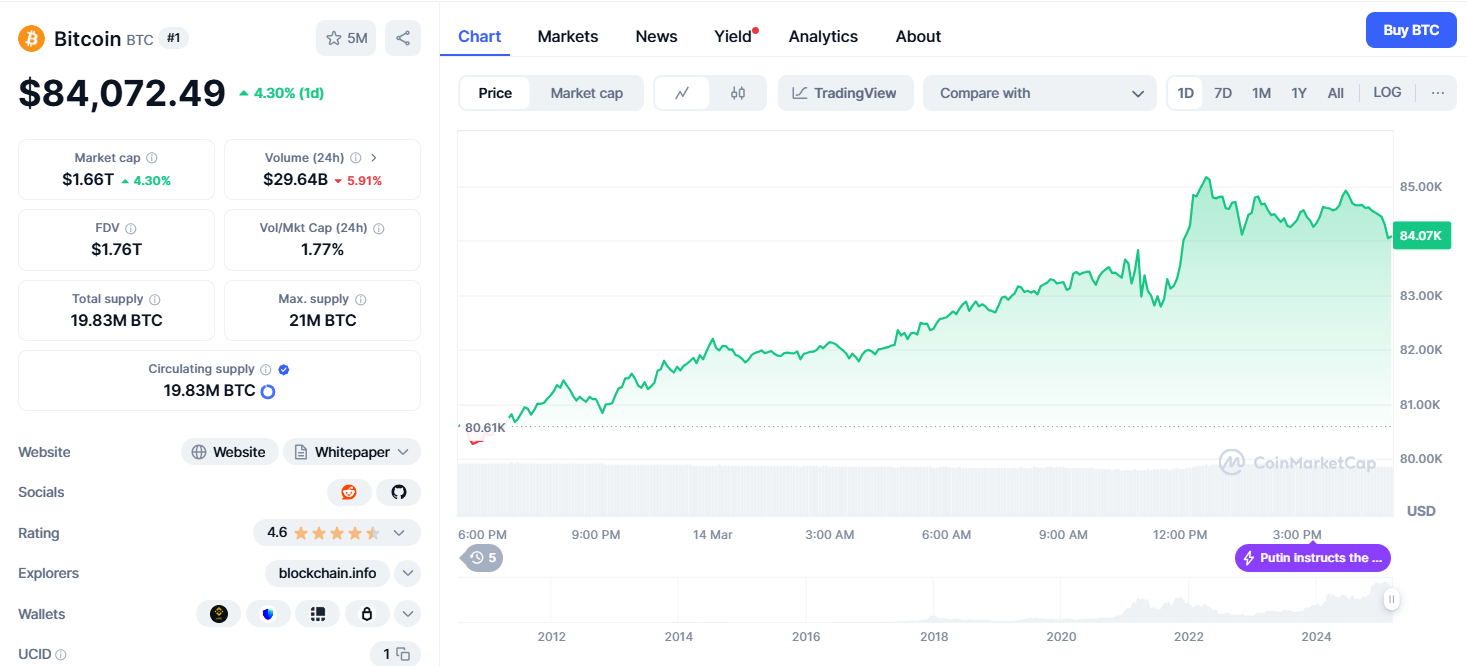Open the blockchain.info explorer link
Viewport: 1467px width, 666px height.
click(x=329, y=573)
